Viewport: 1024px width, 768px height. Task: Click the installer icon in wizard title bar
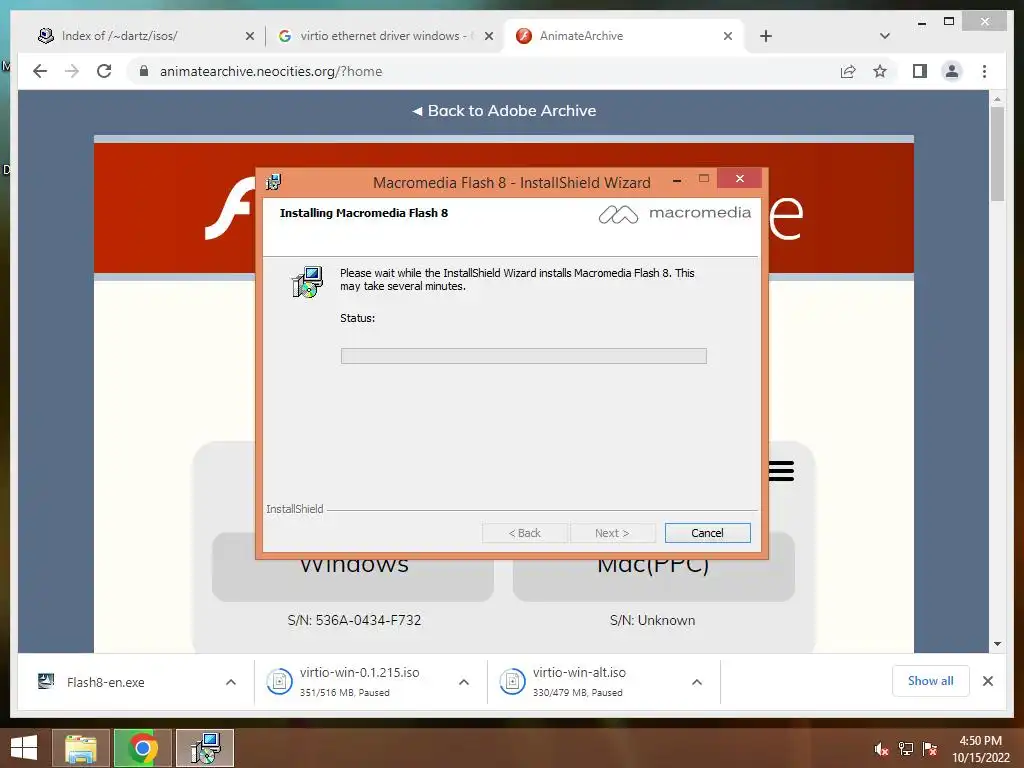274,182
